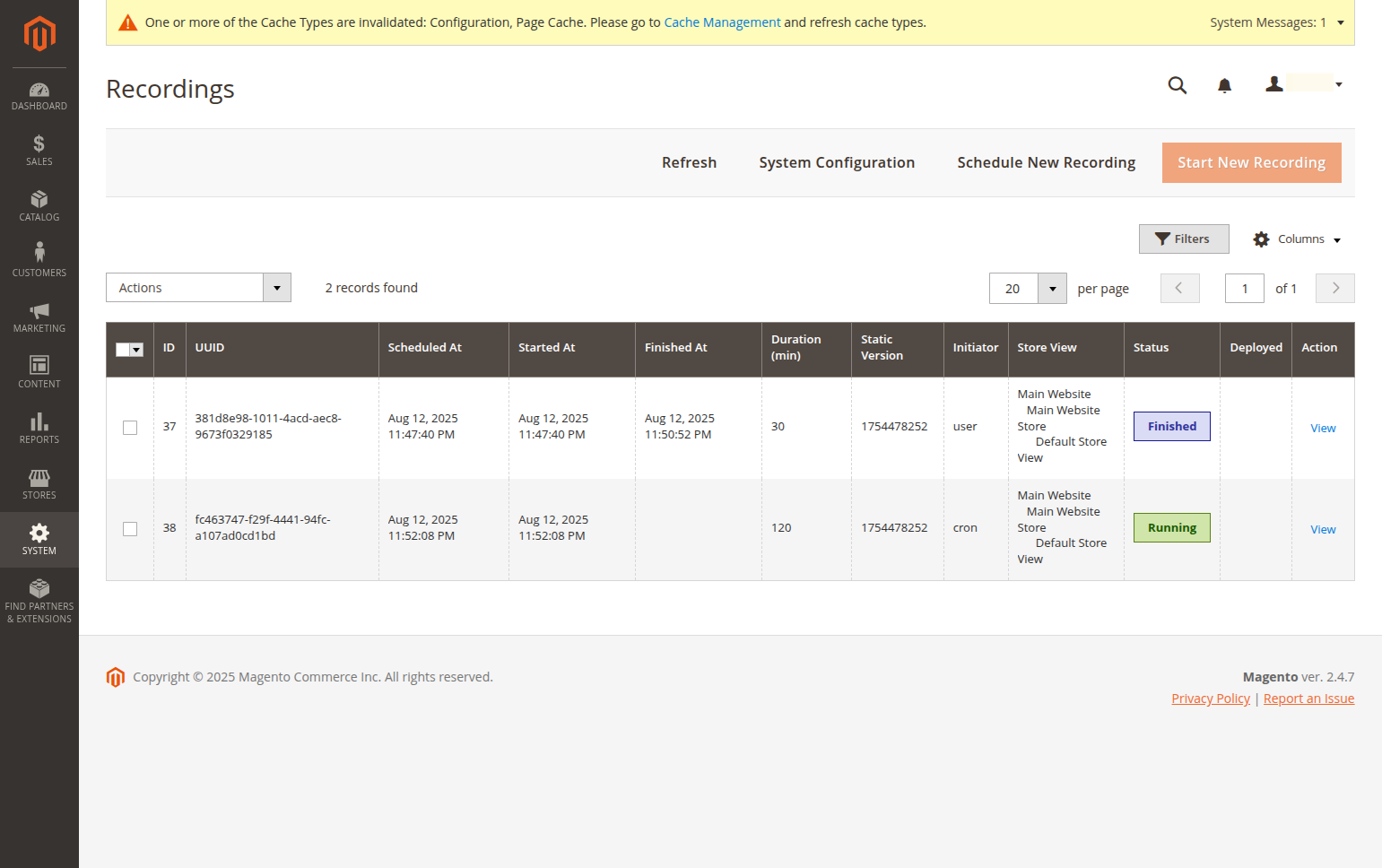Go to the next page arrow
Viewport: 1382px width, 868px height.
tap(1335, 289)
